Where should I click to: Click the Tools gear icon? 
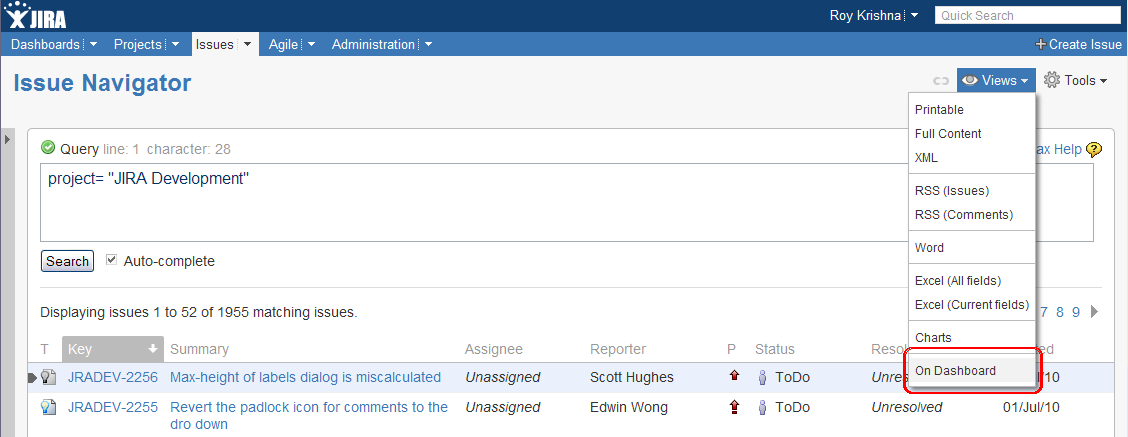coord(1052,80)
